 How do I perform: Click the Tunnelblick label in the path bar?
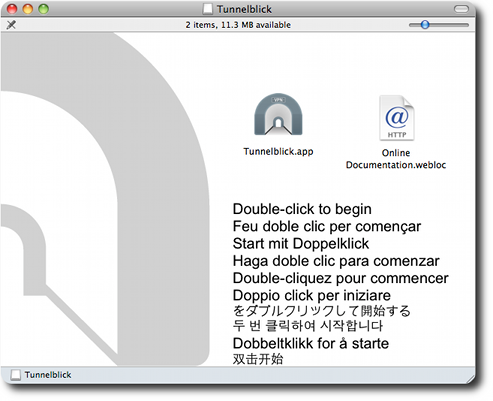click(48, 375)
